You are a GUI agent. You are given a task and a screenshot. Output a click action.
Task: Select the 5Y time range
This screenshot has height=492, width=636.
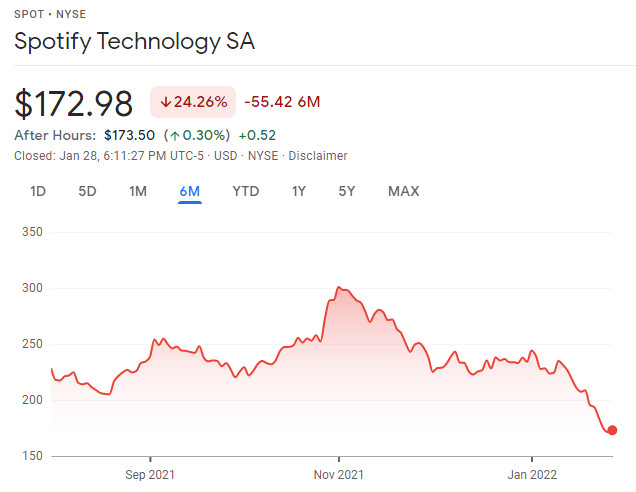(346, 191)
